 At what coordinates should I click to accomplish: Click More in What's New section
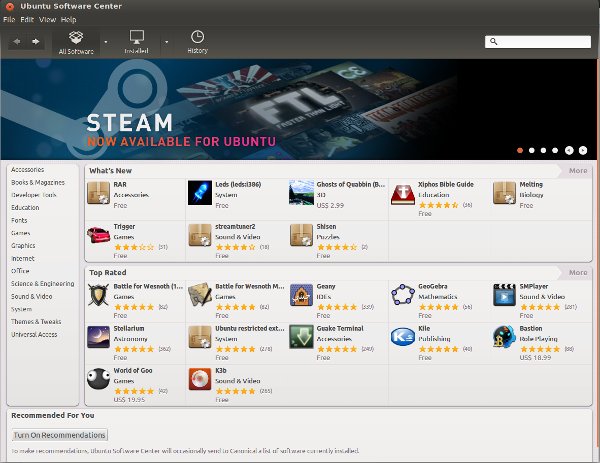point(578,171)
